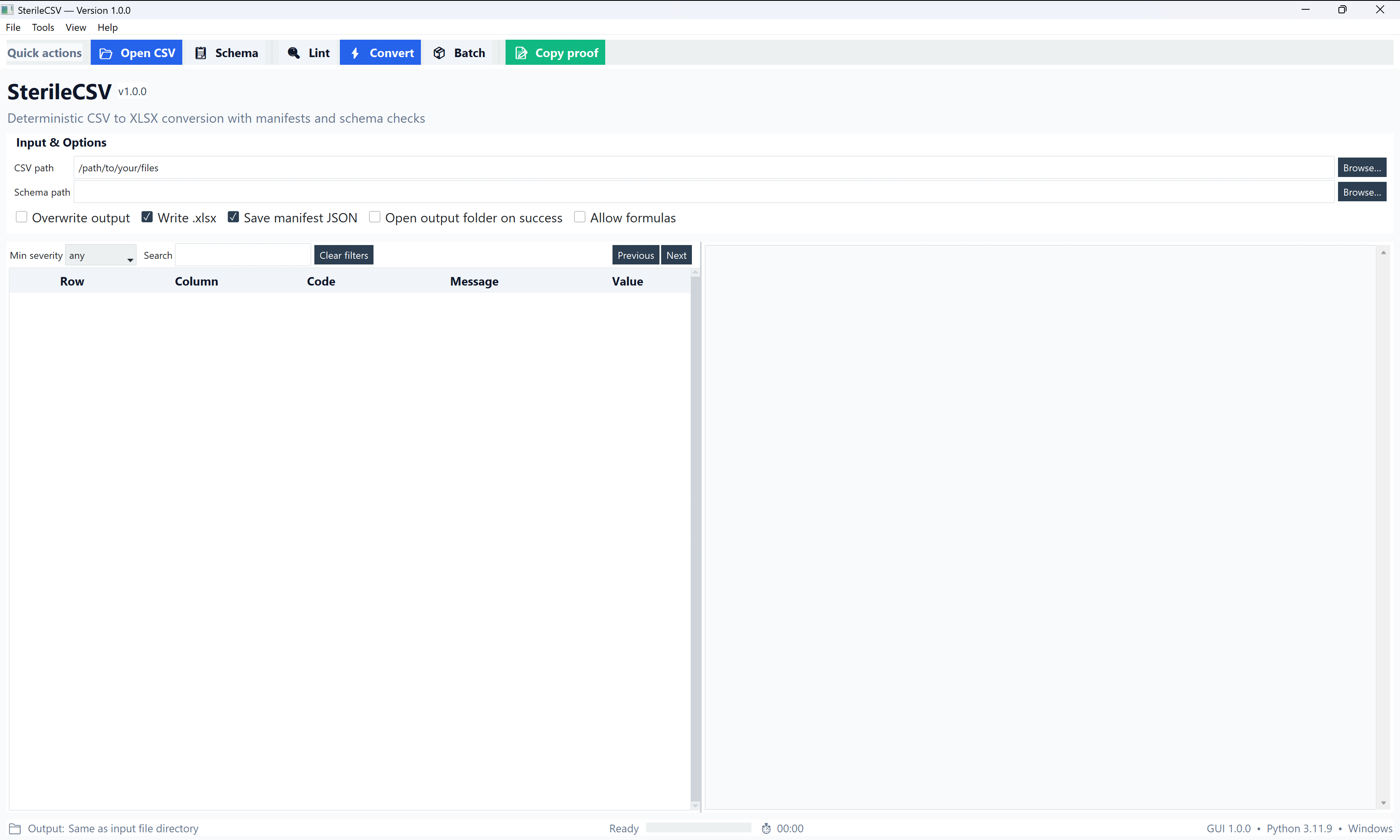Click the SterileCSV app icon in the title bar
Viewport: 1400px width, 840px height.
point(7,10)
